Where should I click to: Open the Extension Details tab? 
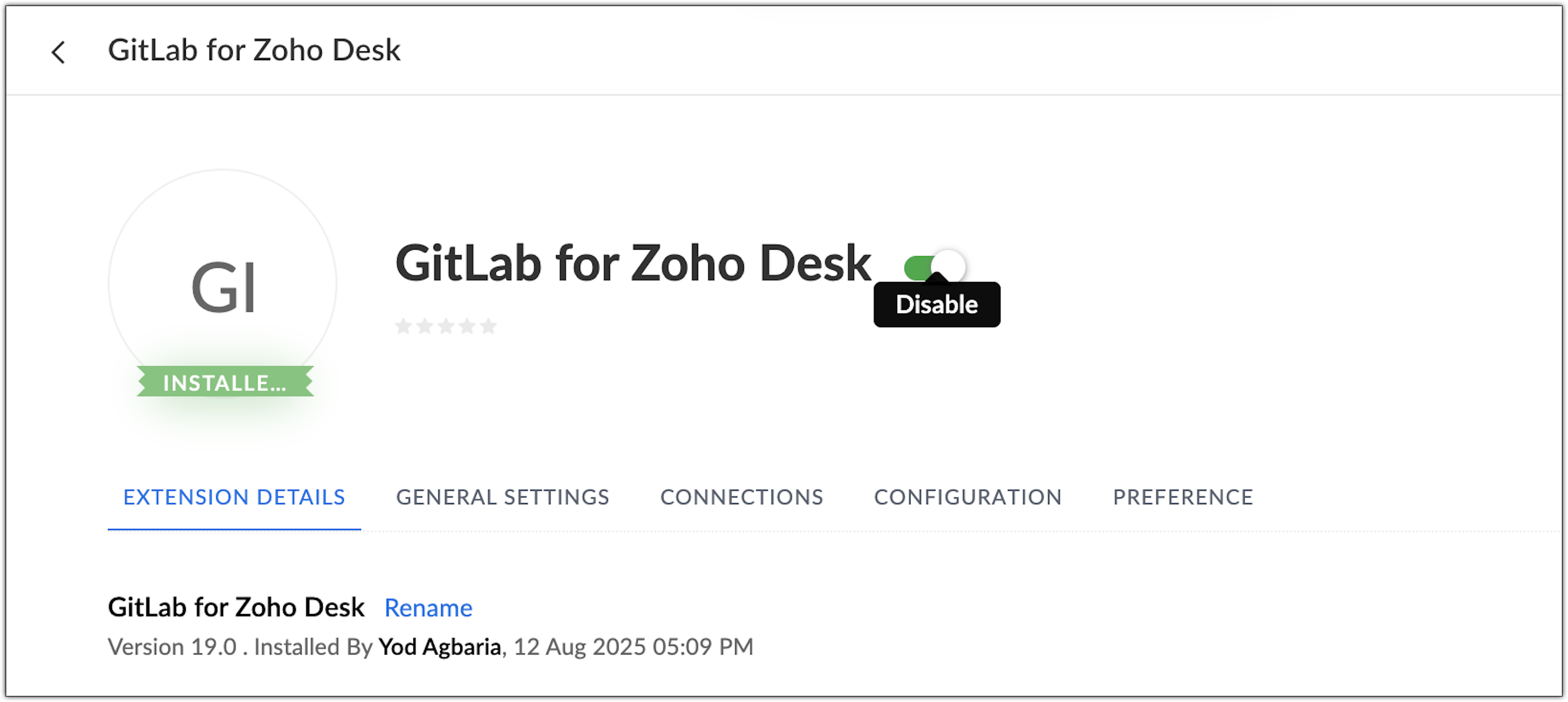point(234,498)
